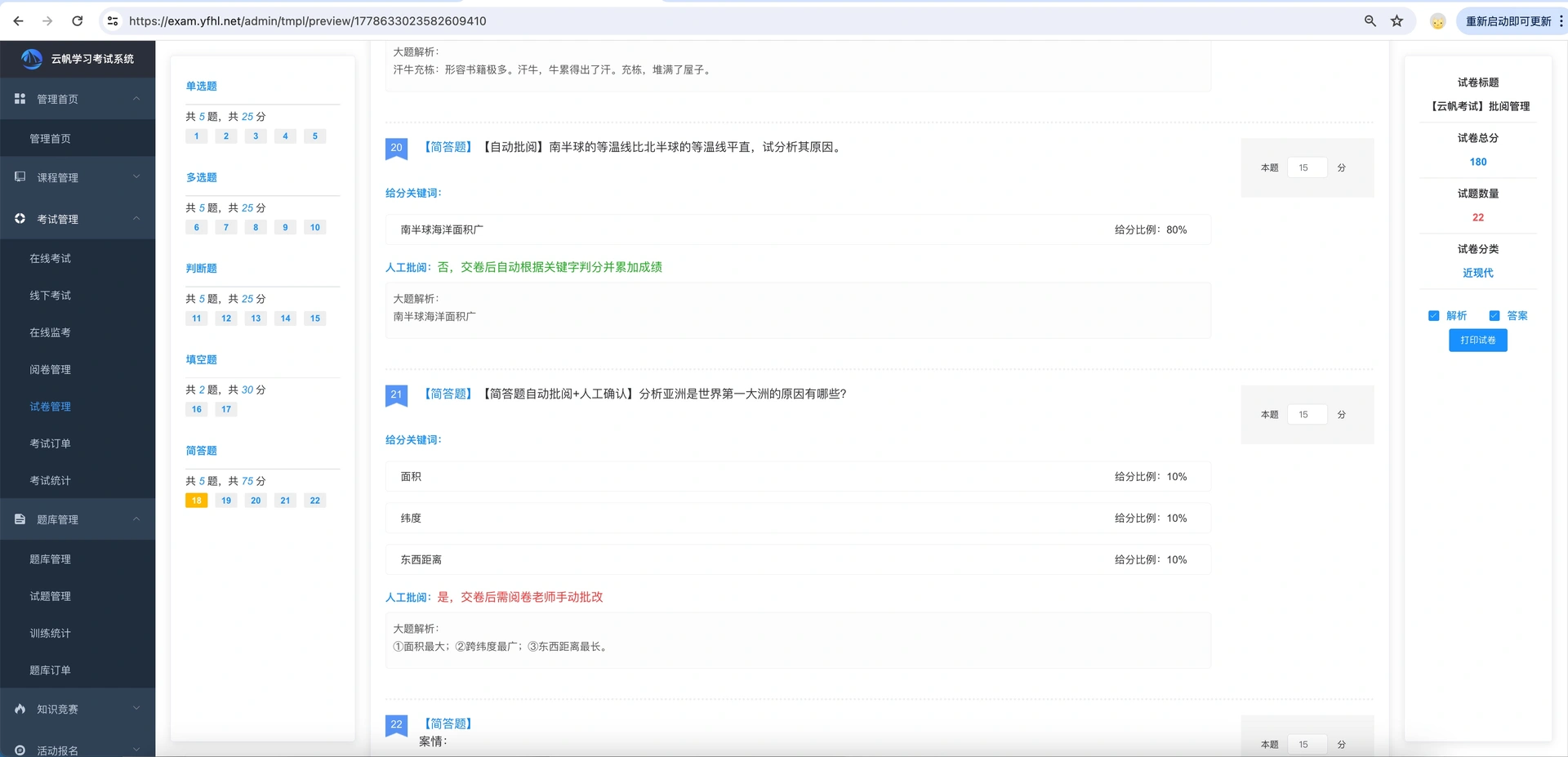Toggle the 答案 checkbox
The image size is (1568, 757).
click(x=1494, y=316)
